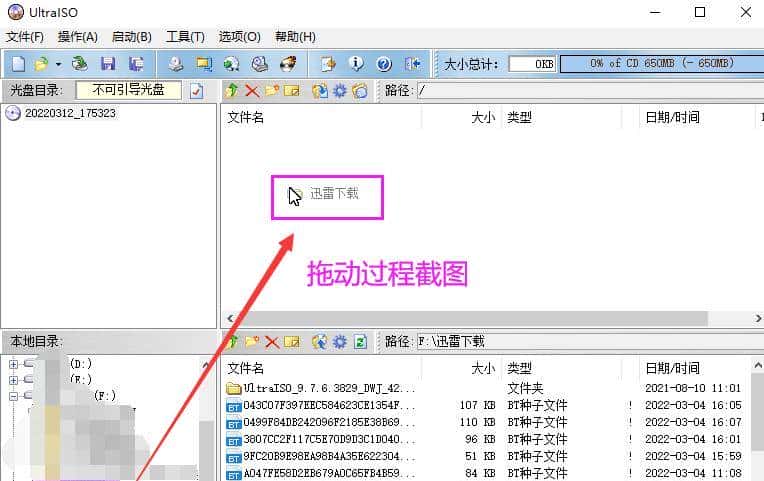
Task: Click the Convert image format icon
Action: [x=204, y=64]
